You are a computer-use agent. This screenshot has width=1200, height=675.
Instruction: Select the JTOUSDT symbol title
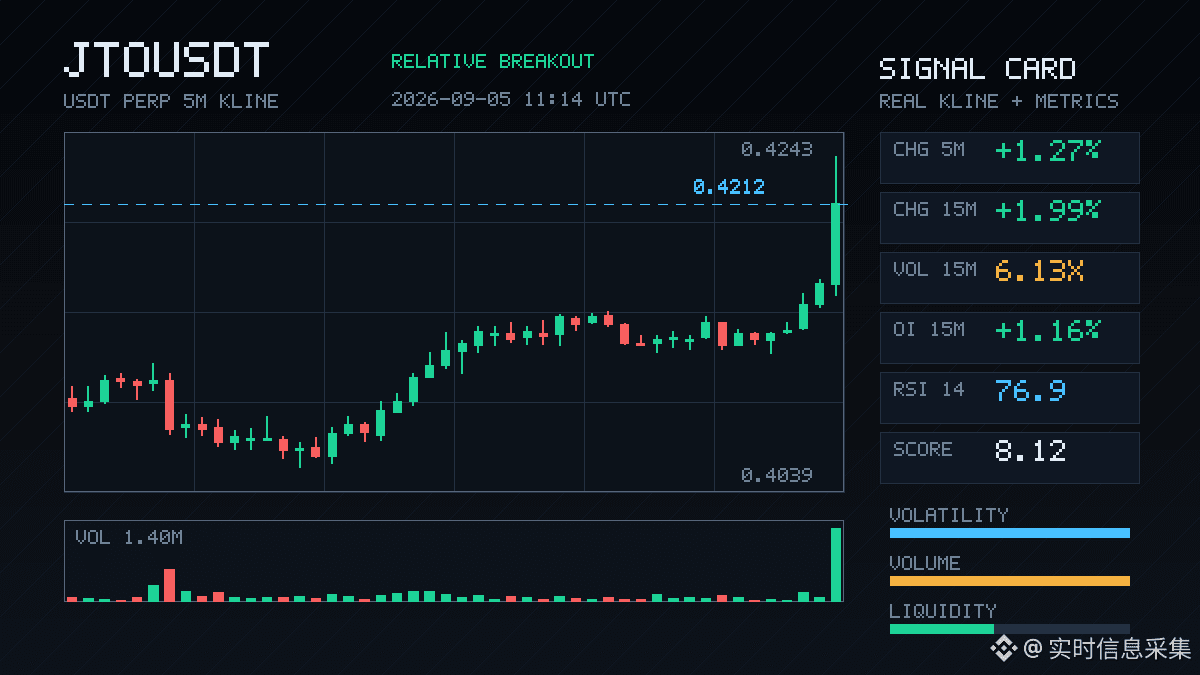[166, 61]
